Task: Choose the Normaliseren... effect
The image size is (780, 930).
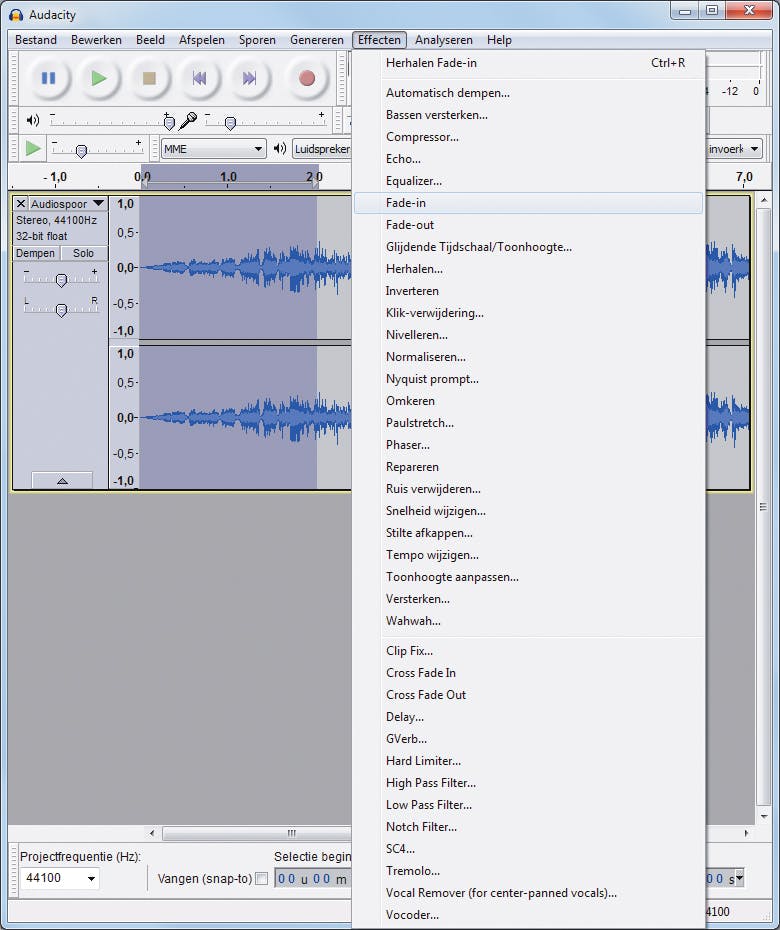Action: point(426,357)
